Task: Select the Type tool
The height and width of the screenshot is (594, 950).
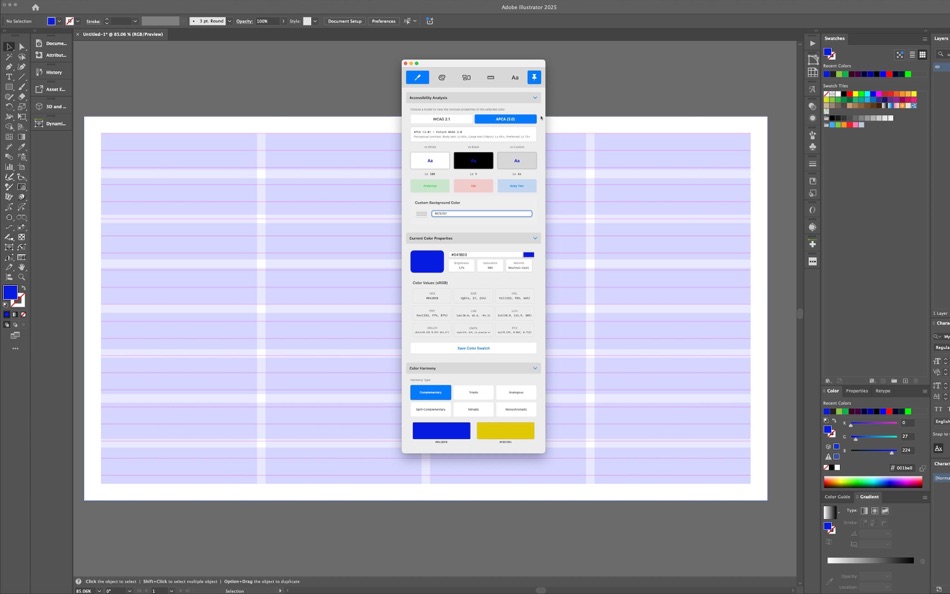Action: click(x=9, y=77)
